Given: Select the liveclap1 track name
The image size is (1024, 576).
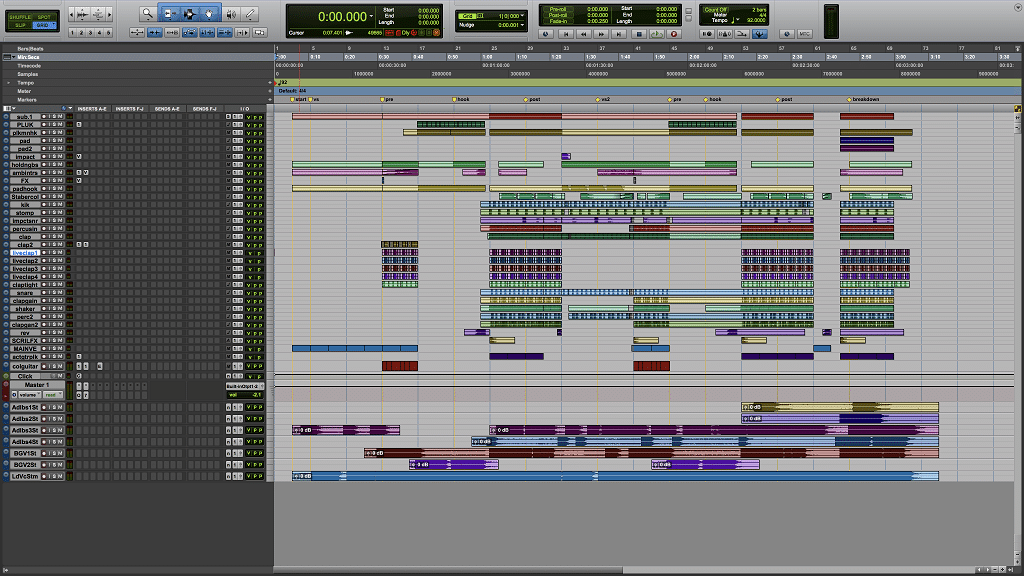Looking at the screenshot, I should point(25,253).
